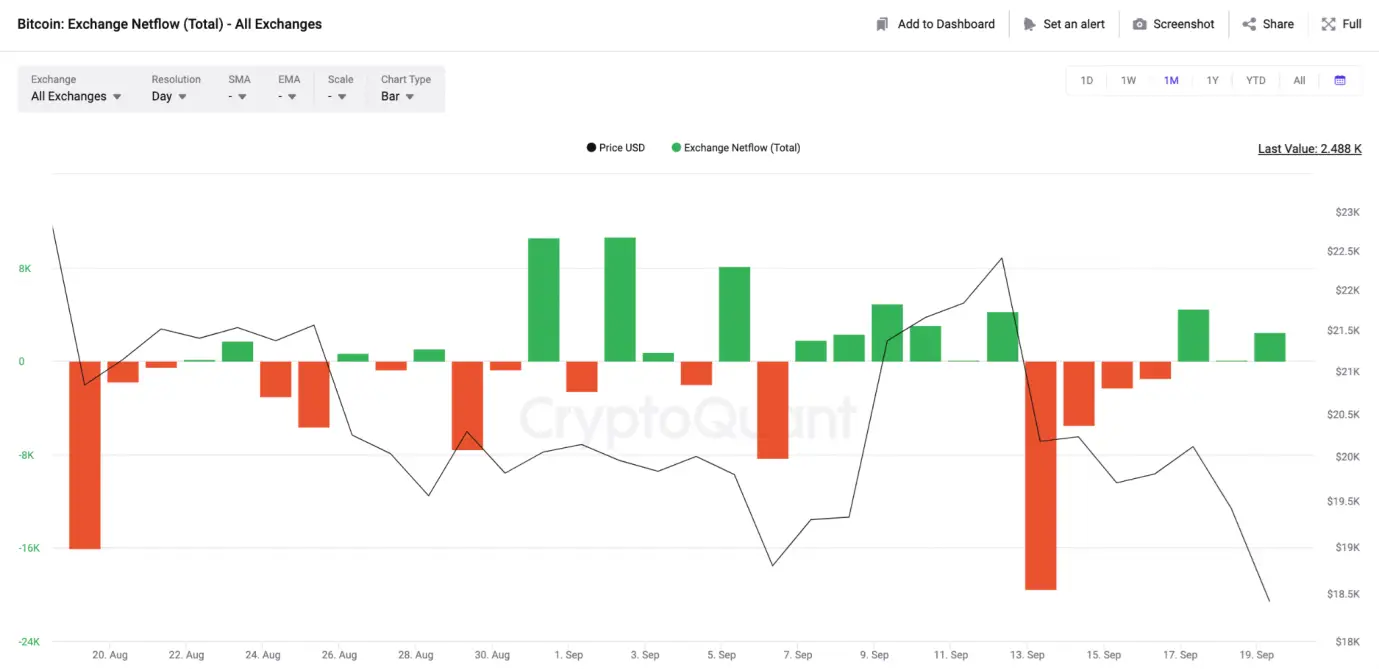The image size is (1379, 669).
Task: Toggle Price USD legend series
Action: [615, 148]
